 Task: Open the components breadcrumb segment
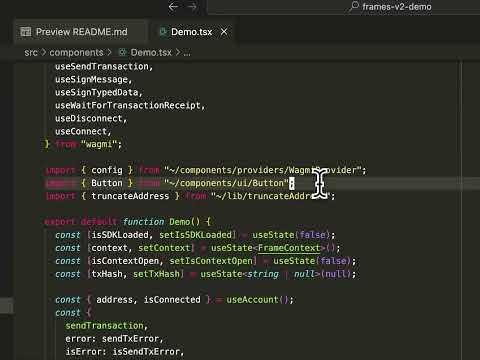click(x=76, y=52)
